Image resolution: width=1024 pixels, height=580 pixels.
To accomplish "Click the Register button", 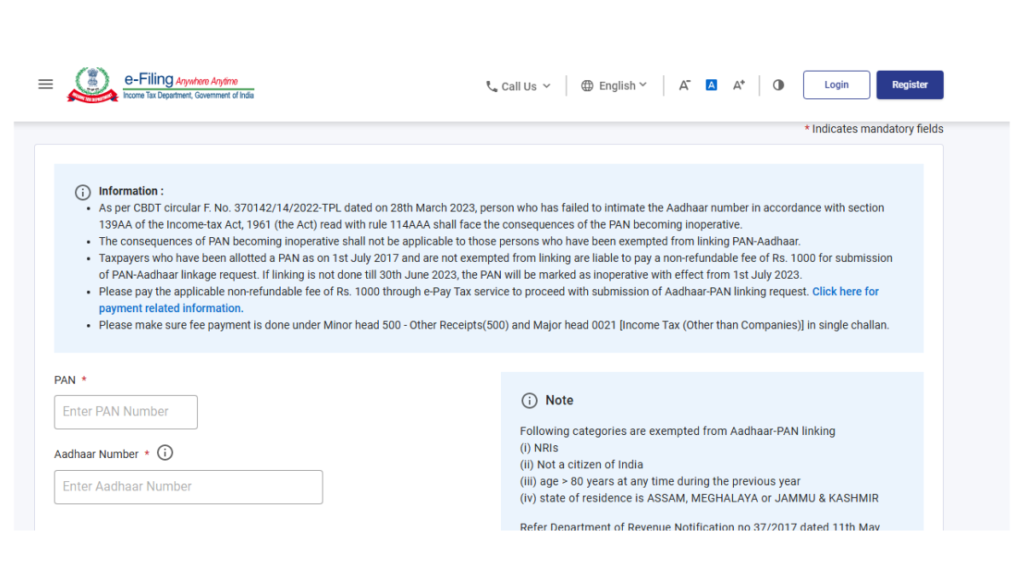I will click(909, 84).
